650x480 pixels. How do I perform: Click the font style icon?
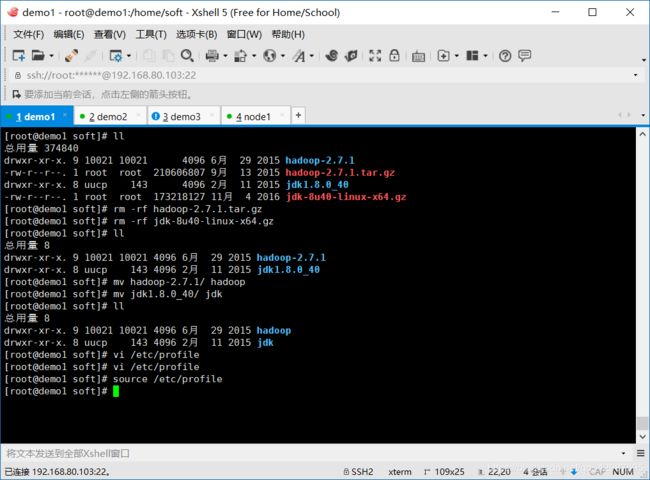point(299,56)
